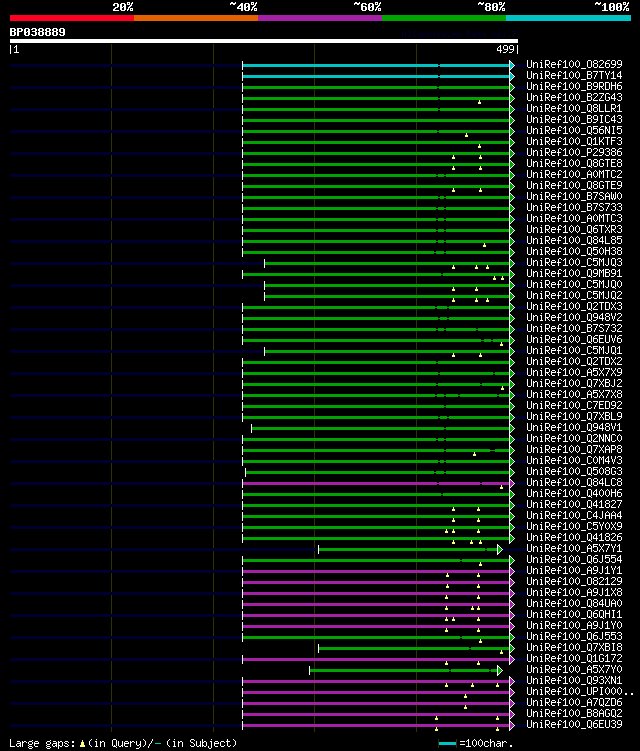Open the UniRef100_Q7XBI8 hit
This screenshot has height=751, width=640.
(x=574, y=648)
